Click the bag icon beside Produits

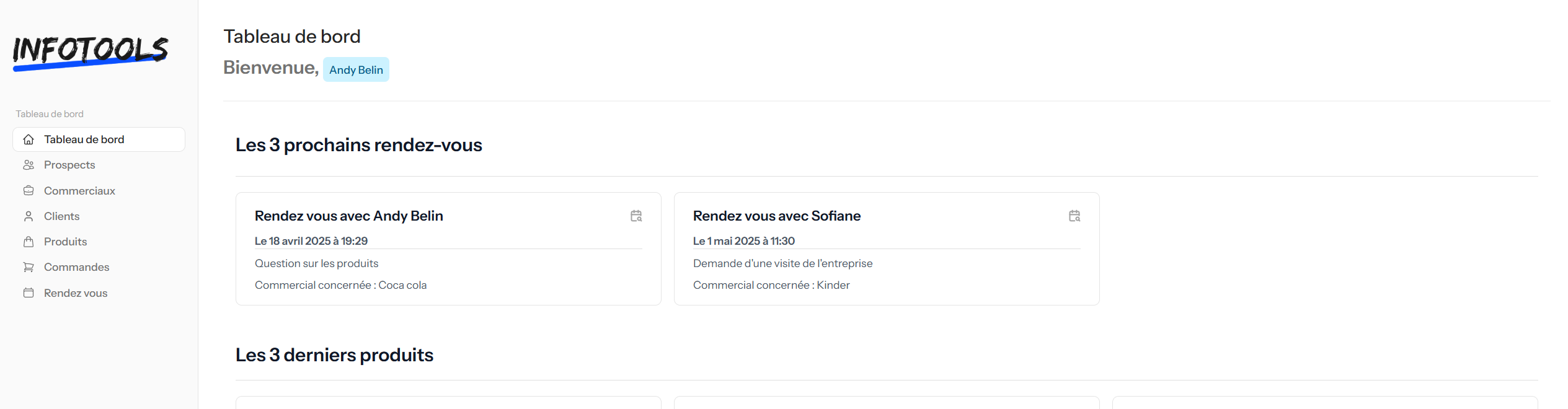coord(29,242)
